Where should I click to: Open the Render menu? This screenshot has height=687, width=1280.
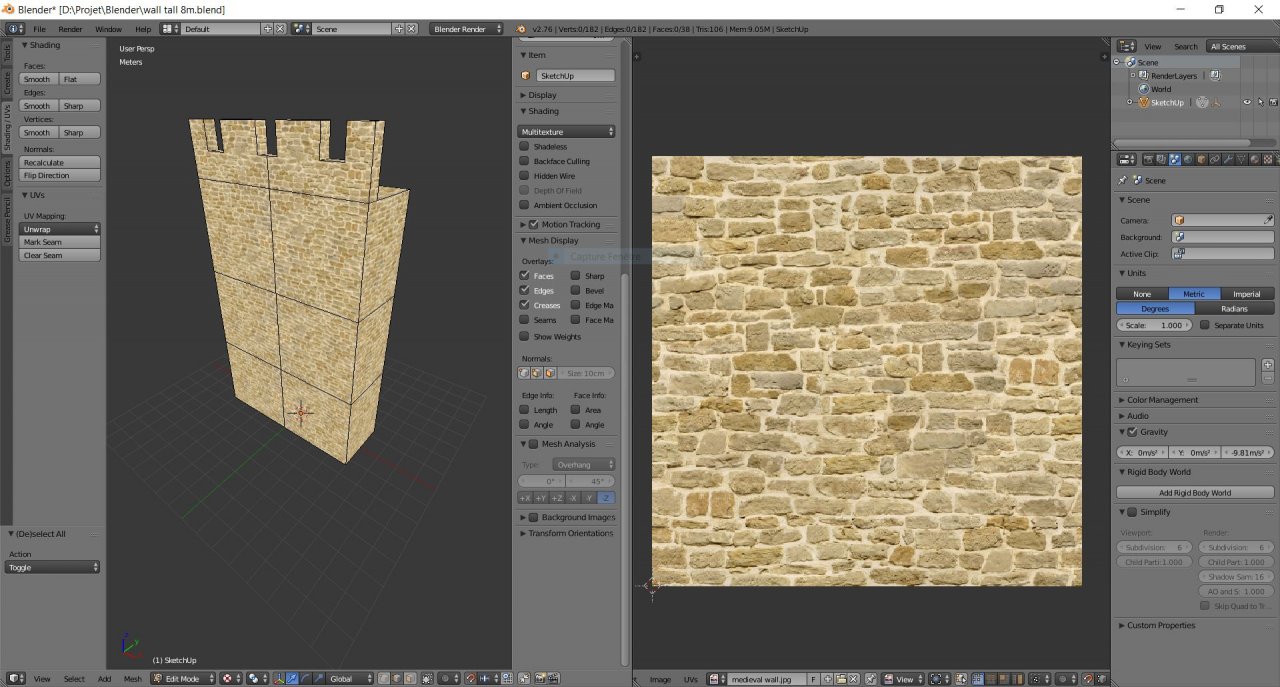(x=70, y=29)
